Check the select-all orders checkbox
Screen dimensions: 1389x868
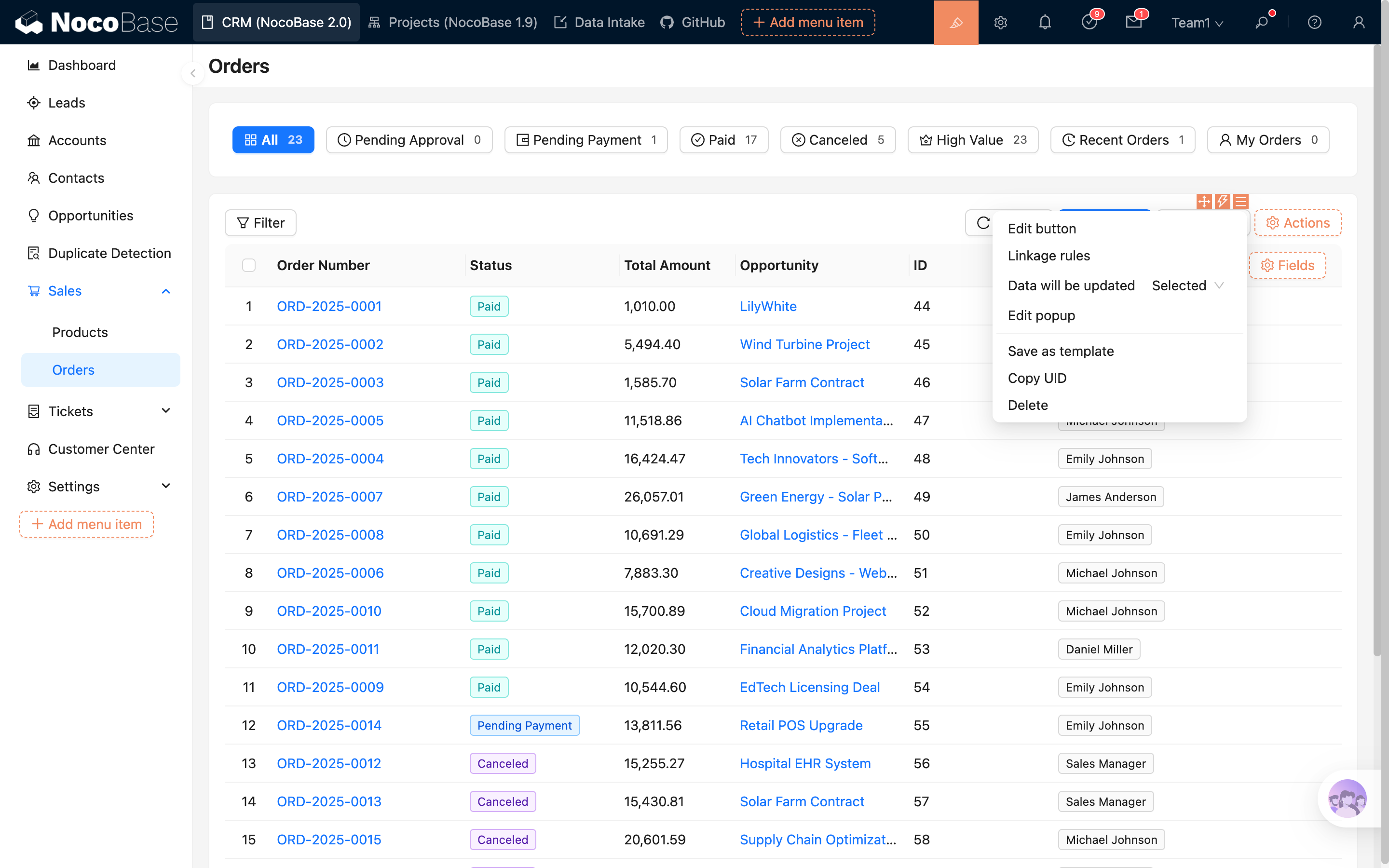pyautogui.click(x=248, y=265)
